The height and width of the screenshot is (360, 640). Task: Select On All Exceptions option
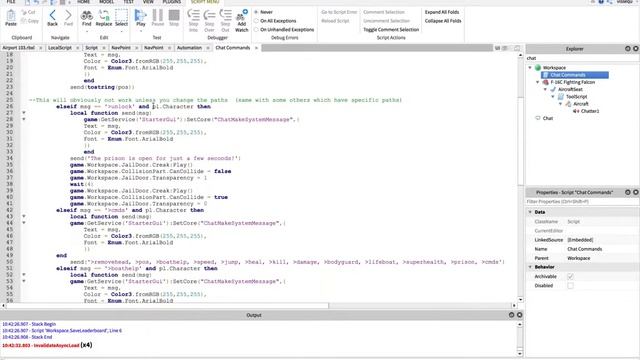(x=256, y=21)
